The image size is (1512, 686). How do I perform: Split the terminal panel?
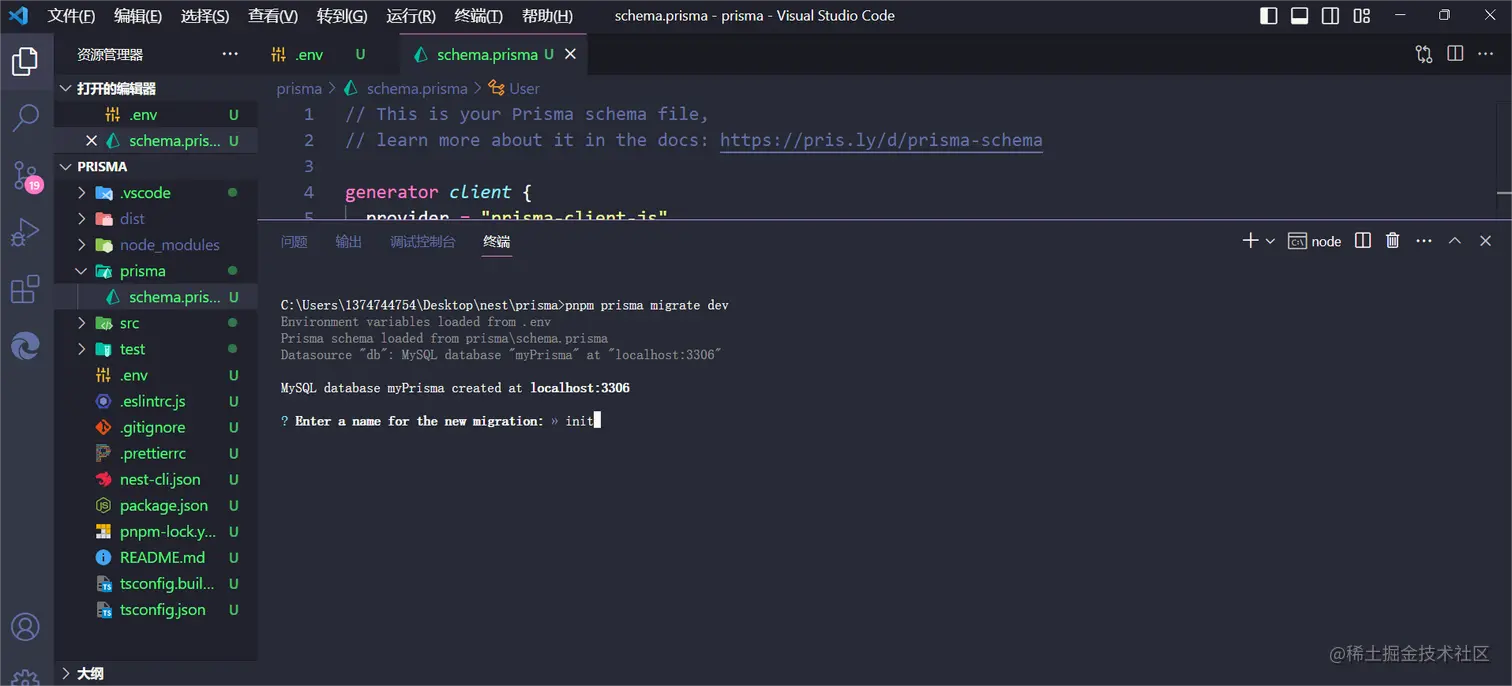[1362, 241]
